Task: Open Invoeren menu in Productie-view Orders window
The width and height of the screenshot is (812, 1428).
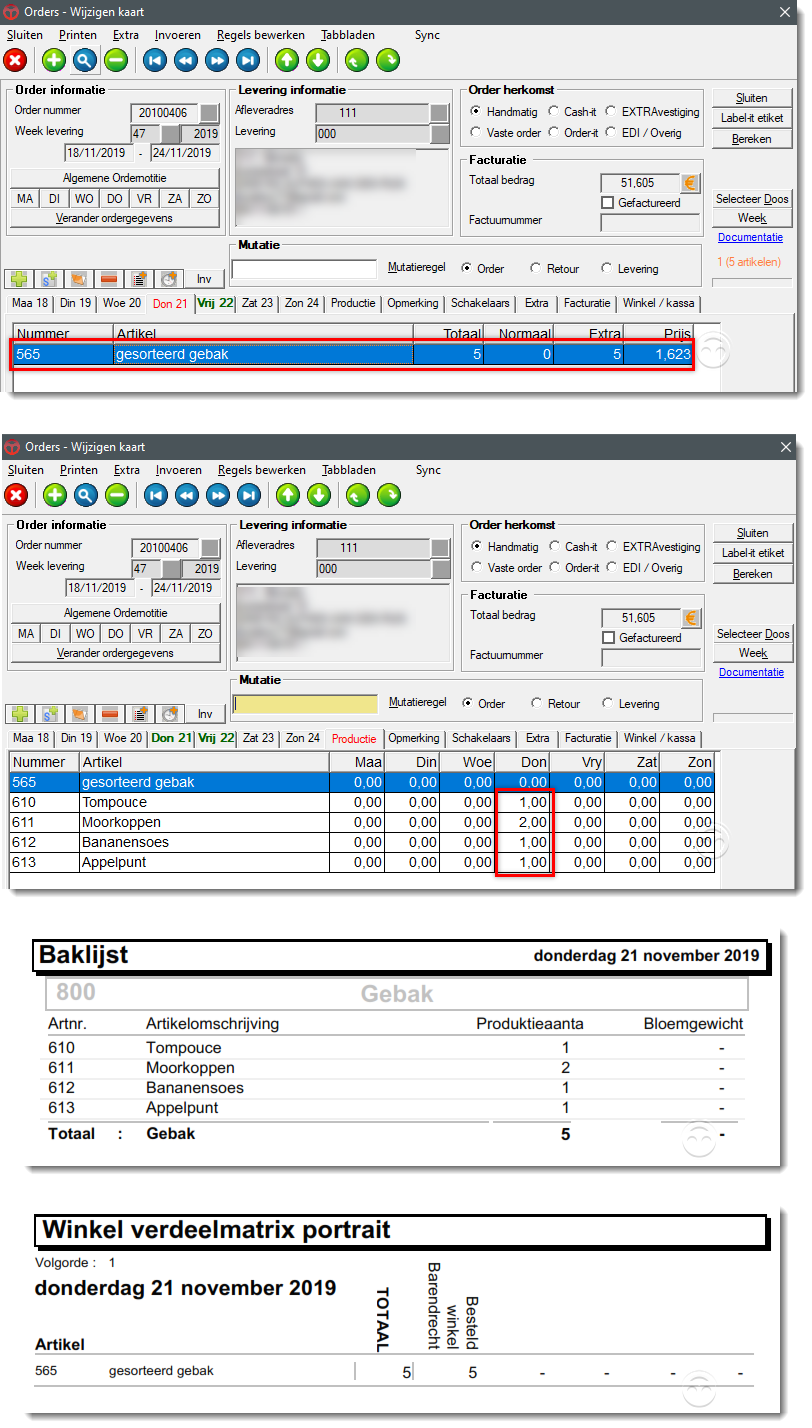Action: pyautogui.click(x=179, y=469)
